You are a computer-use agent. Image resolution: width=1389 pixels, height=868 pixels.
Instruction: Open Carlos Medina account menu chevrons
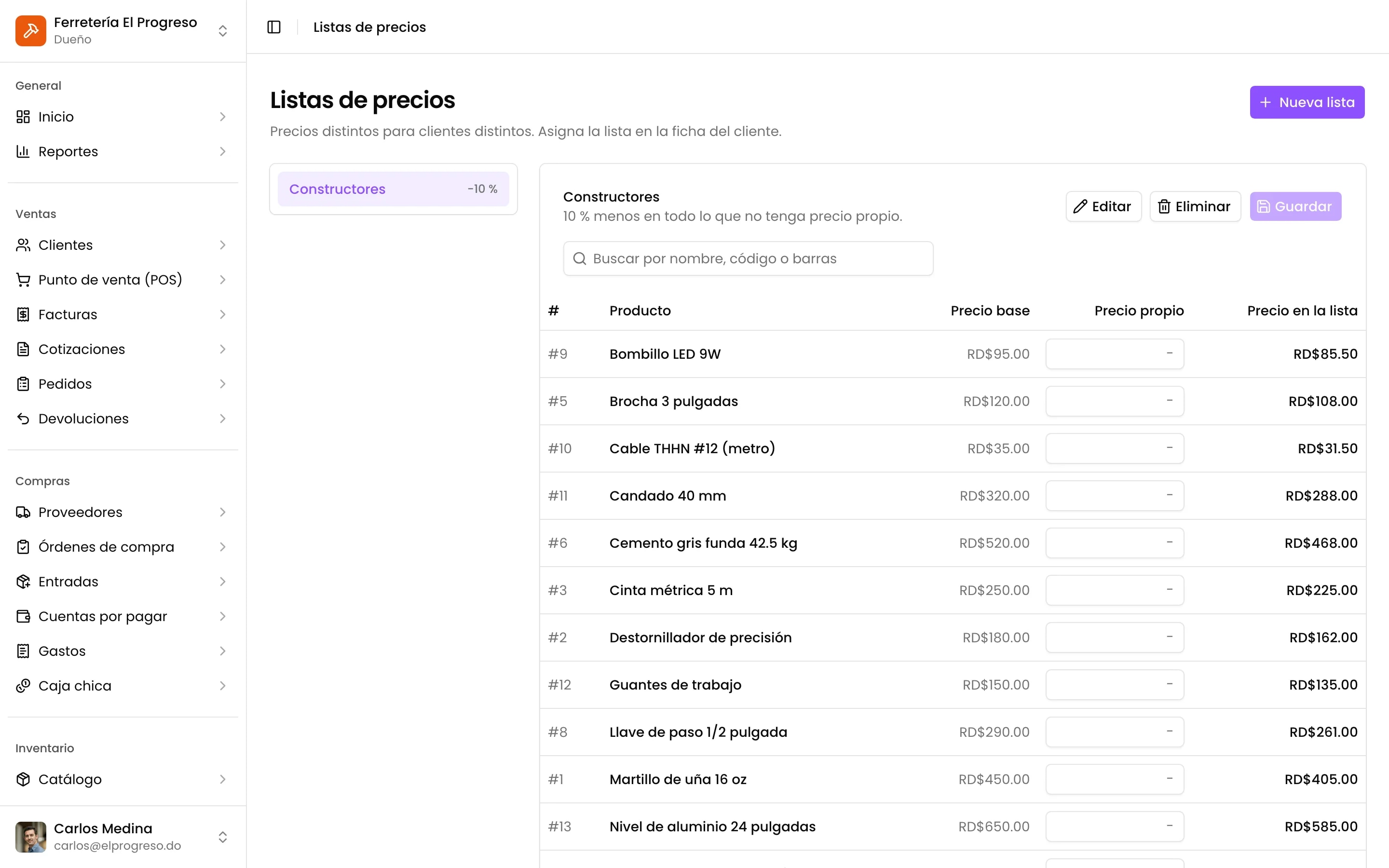[223, 837]
